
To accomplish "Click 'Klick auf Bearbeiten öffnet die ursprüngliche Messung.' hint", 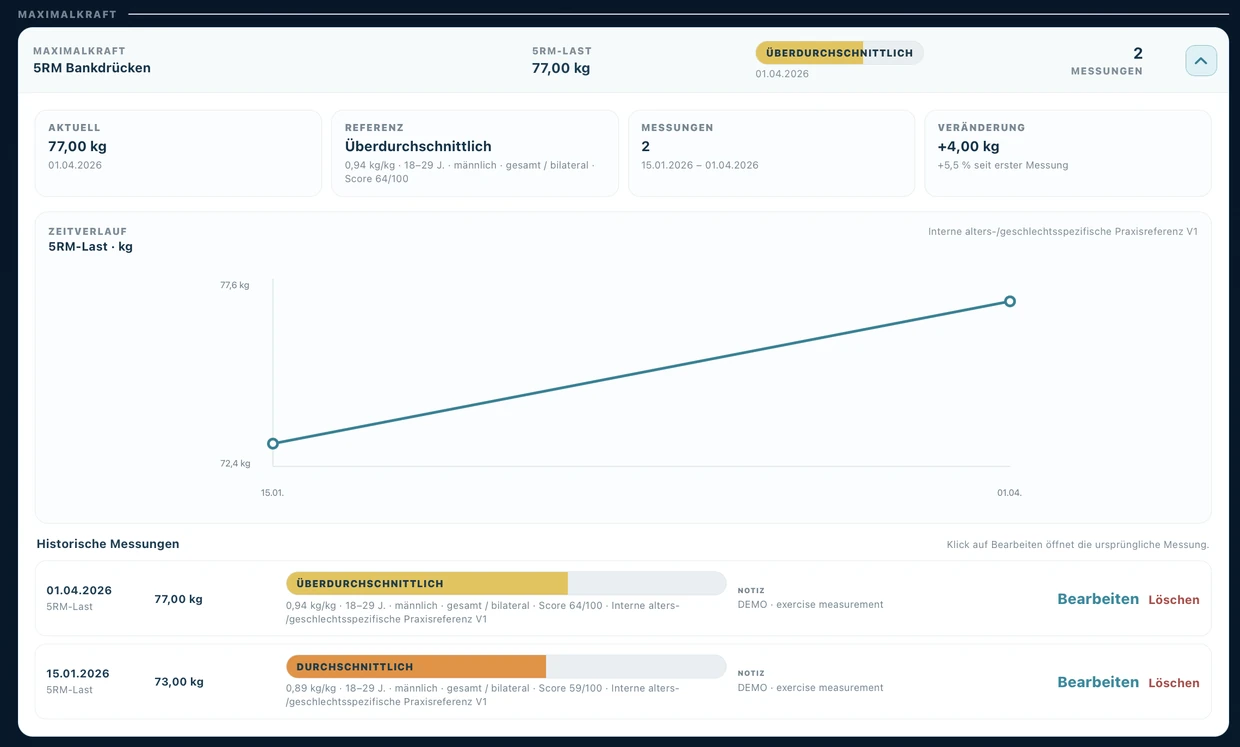I will click(x=1078, y=545).
